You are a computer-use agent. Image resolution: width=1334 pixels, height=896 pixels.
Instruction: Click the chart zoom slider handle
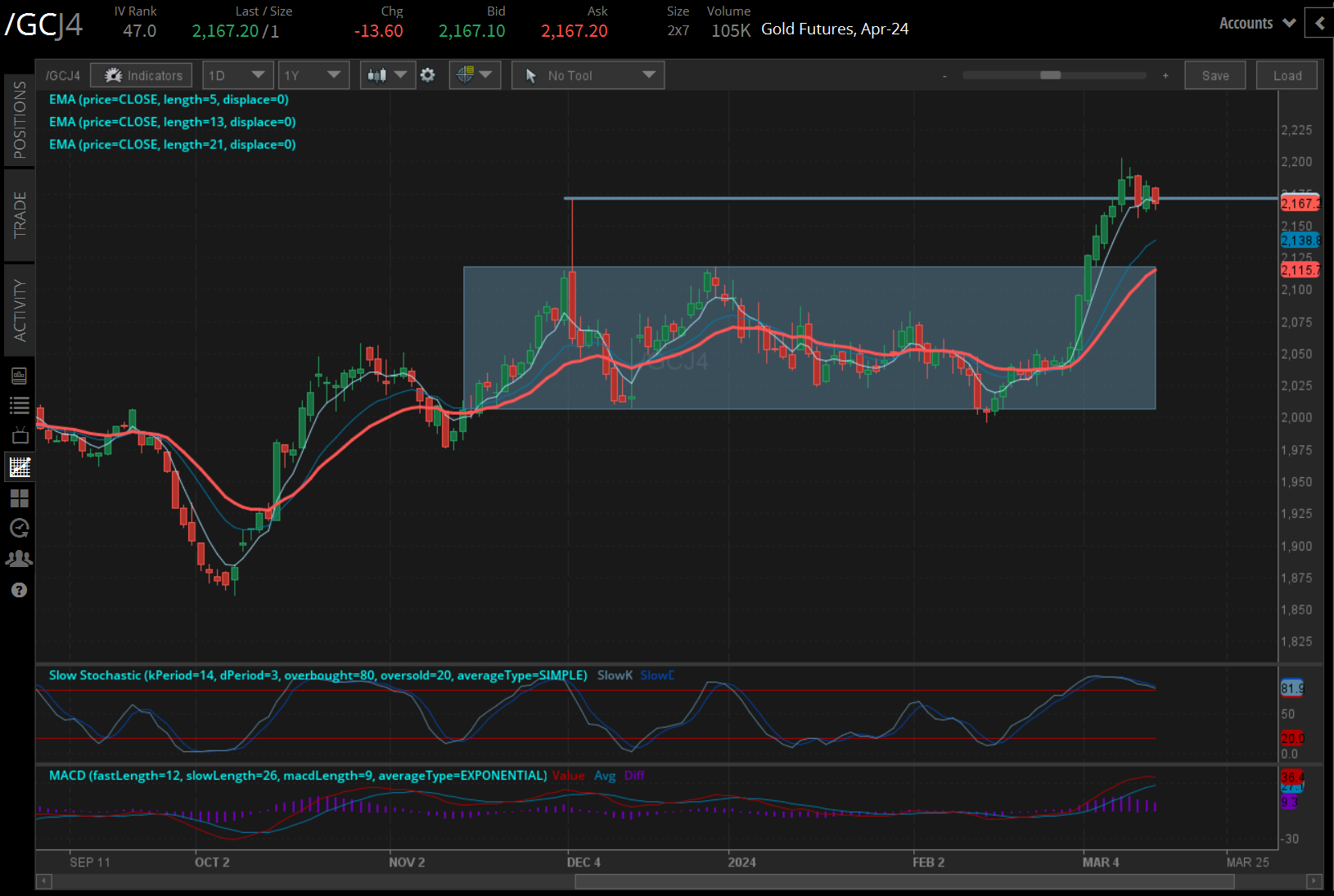click(1050, 75)
